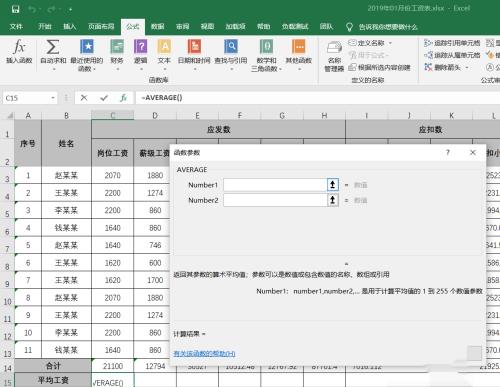Click the Redo arrow in quick access toolbar

coord(52,9)
